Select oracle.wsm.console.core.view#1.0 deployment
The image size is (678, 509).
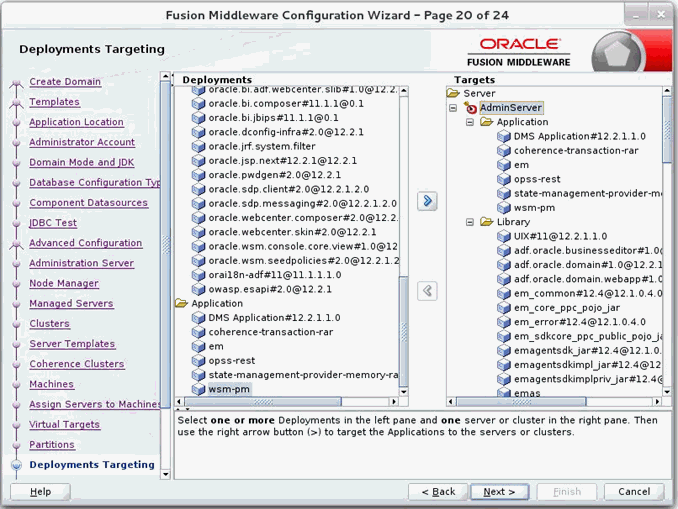tap(303, 246)
